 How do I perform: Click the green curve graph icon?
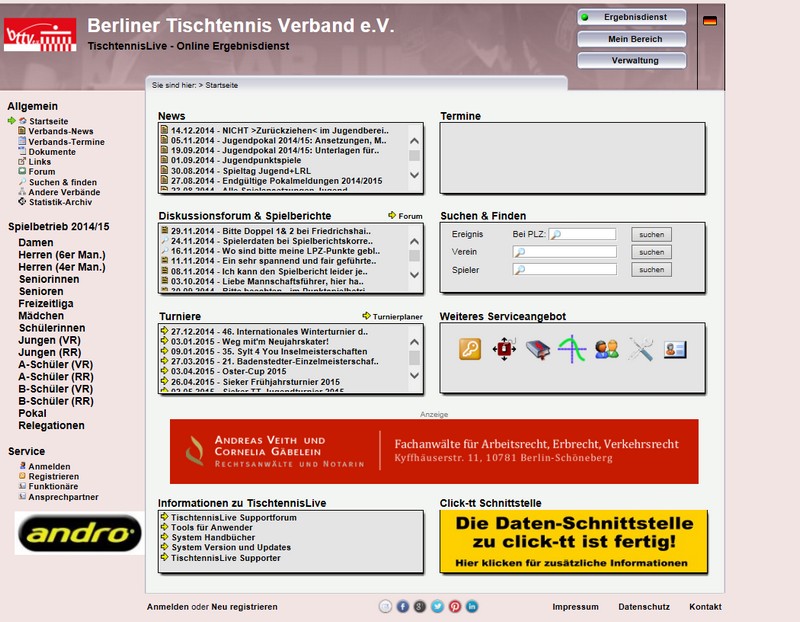coord(572,349)
